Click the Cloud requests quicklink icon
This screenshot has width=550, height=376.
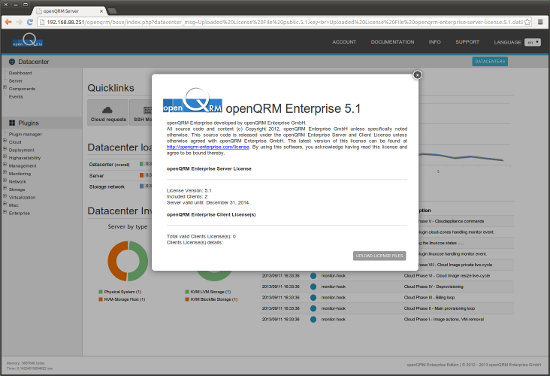click(x=107, y=110)
